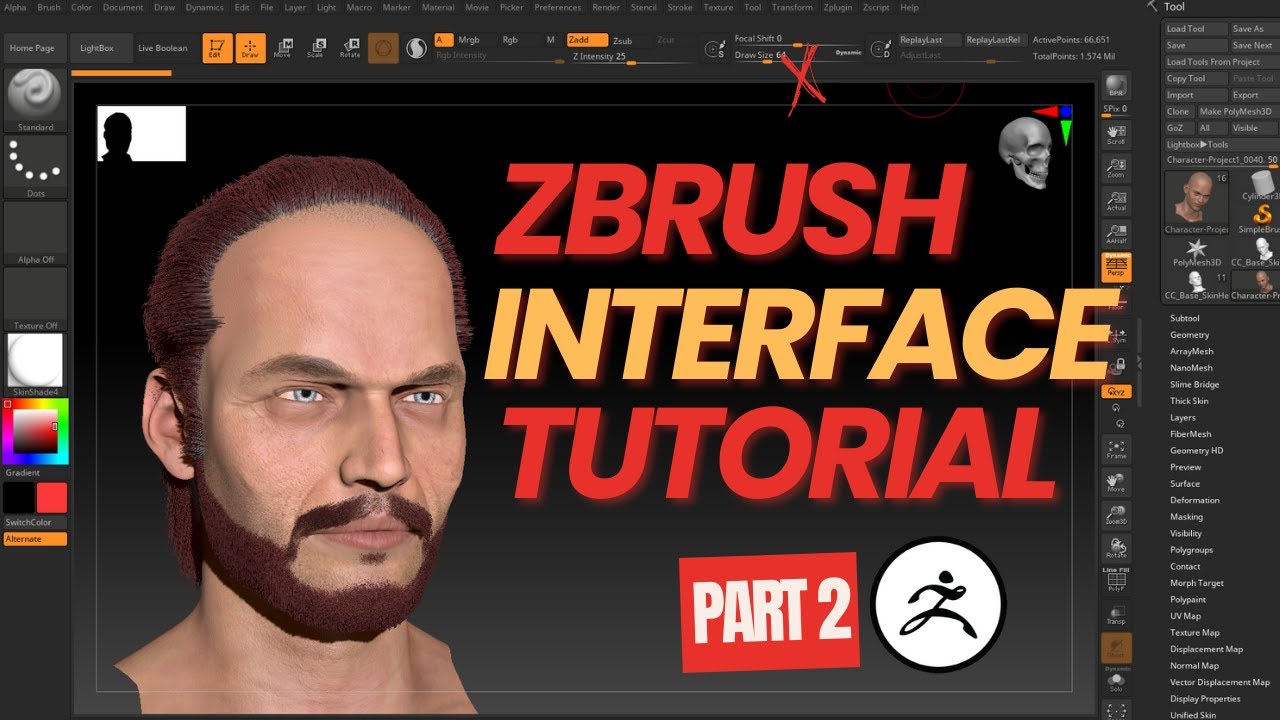
Task: Select the Rotate transform icon in top shelf
Action: (x=350, y=48)
